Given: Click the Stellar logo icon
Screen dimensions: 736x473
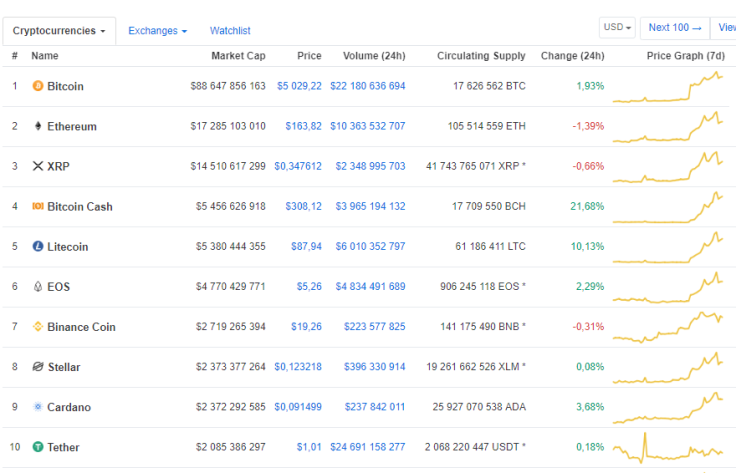Looking at the screenshot, I should click(38, 366).
